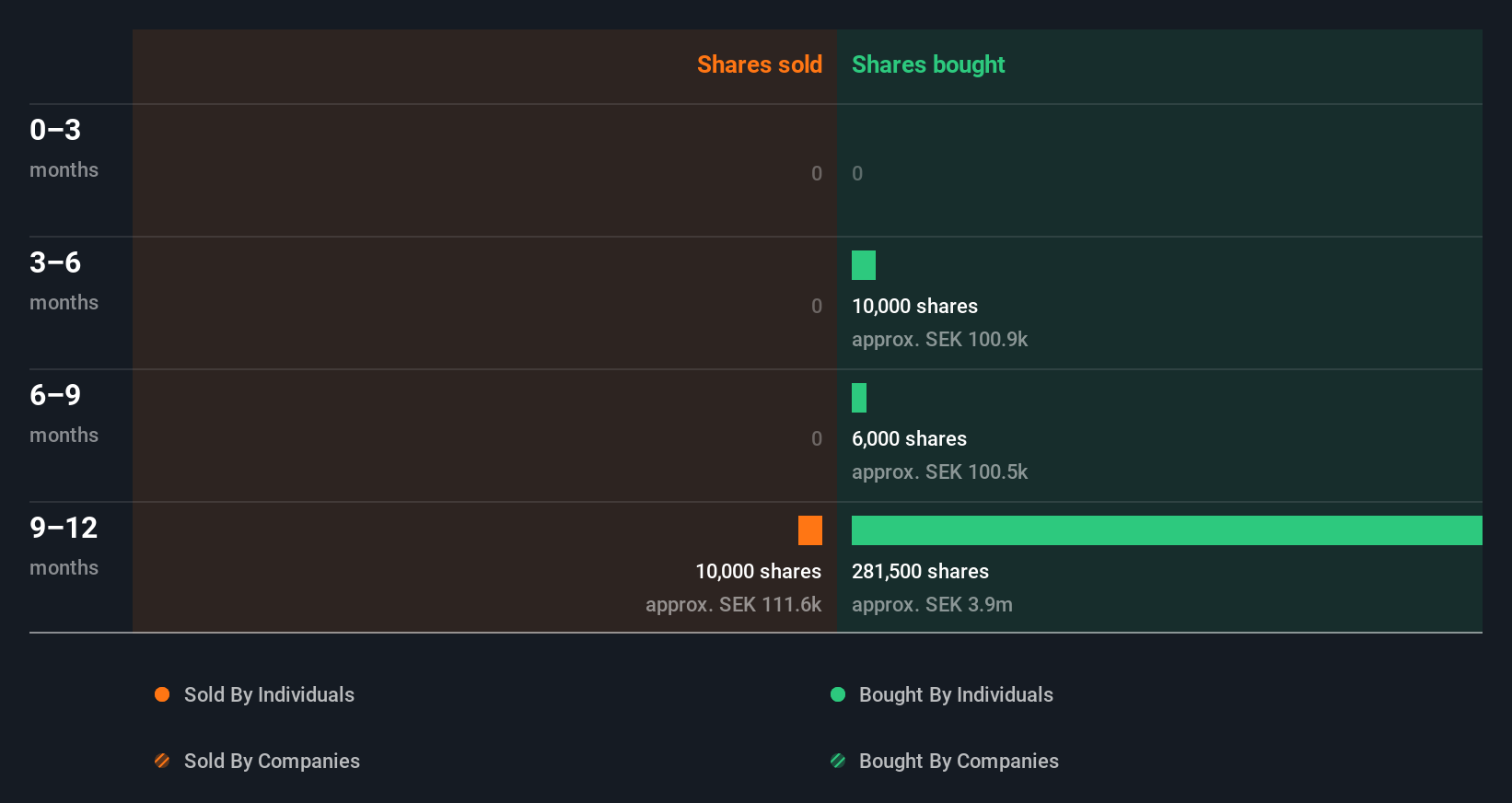
Task: Click the "Shares bought" column header
Action: click(928, 64)
